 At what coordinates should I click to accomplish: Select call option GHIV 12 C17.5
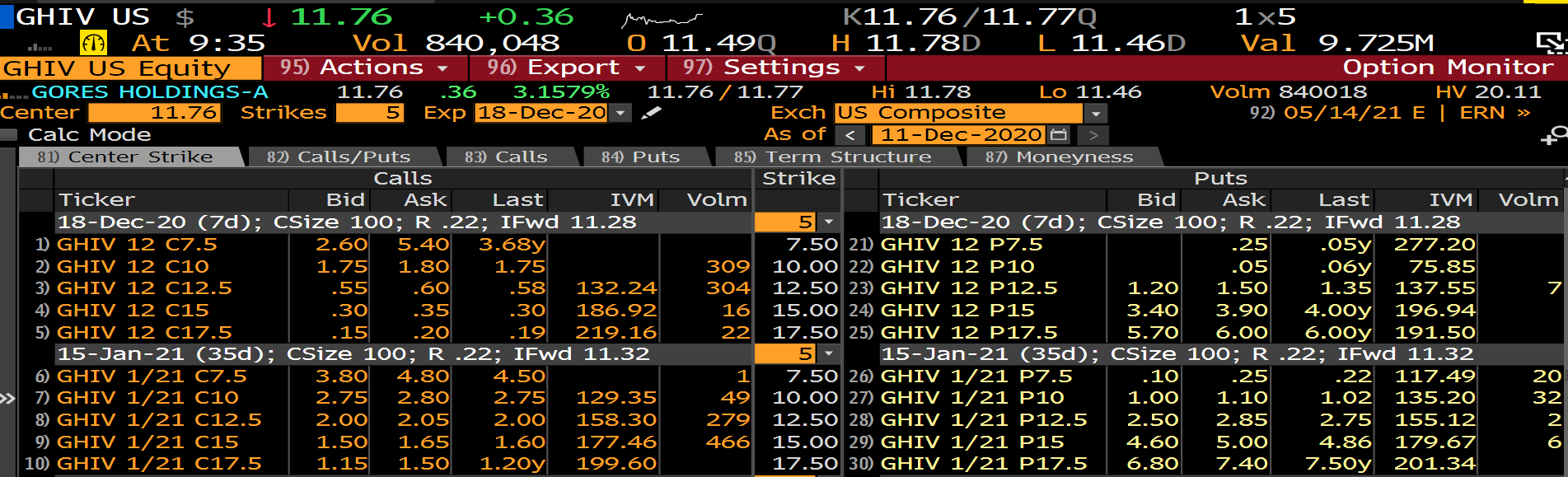pos(144,333)
